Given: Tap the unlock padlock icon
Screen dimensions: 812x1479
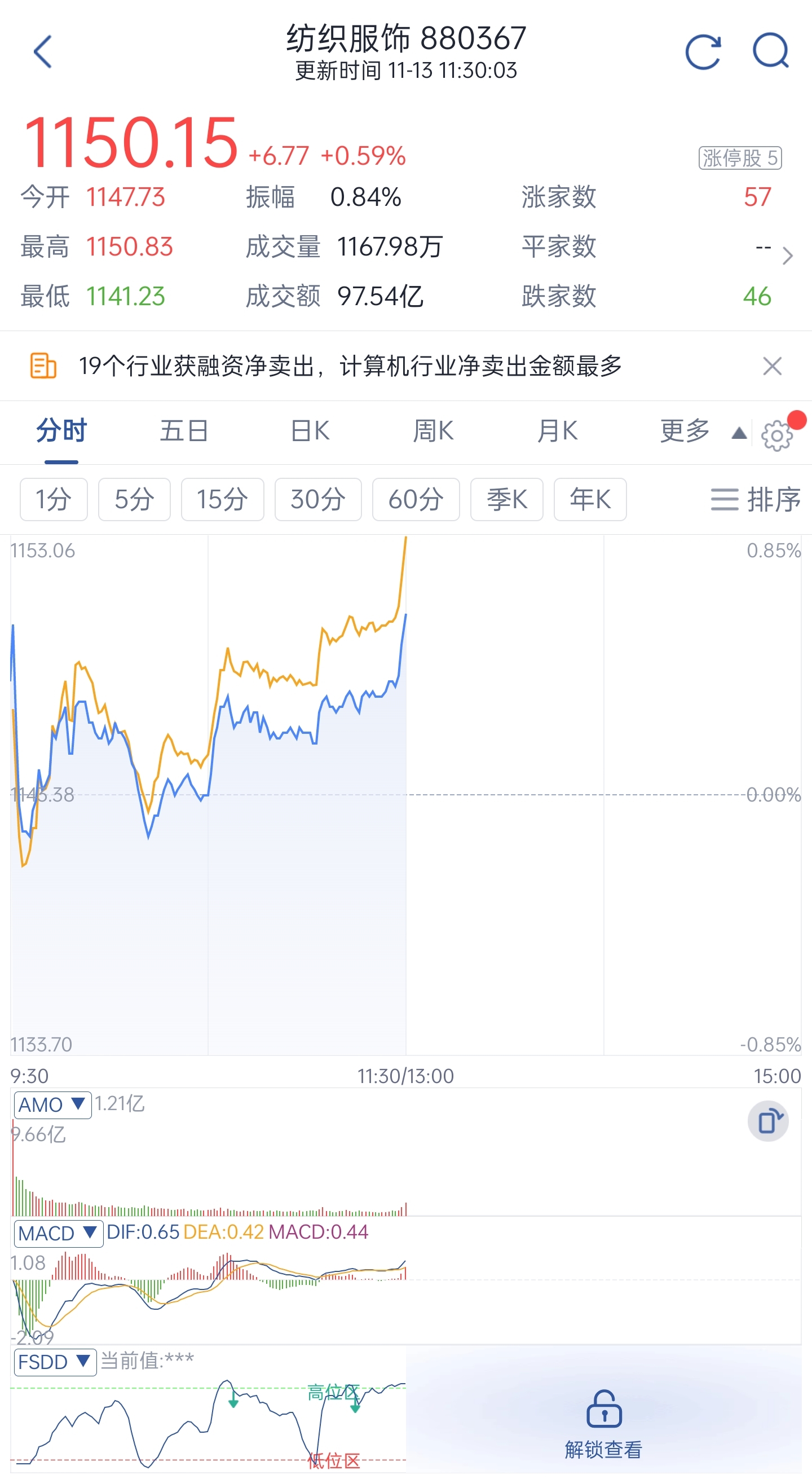Looking at the screenshot, I should pyautogui.click(x=604, y=1408).
